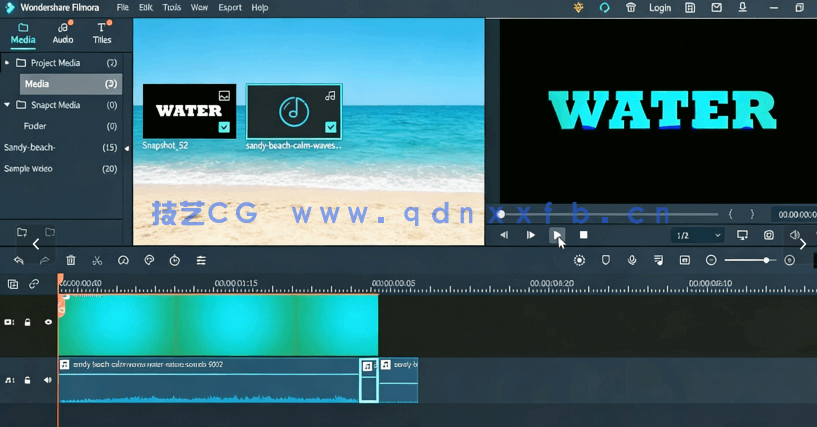Toggle video track visibility eye
The image size is (817, 427).
(47, 322)
